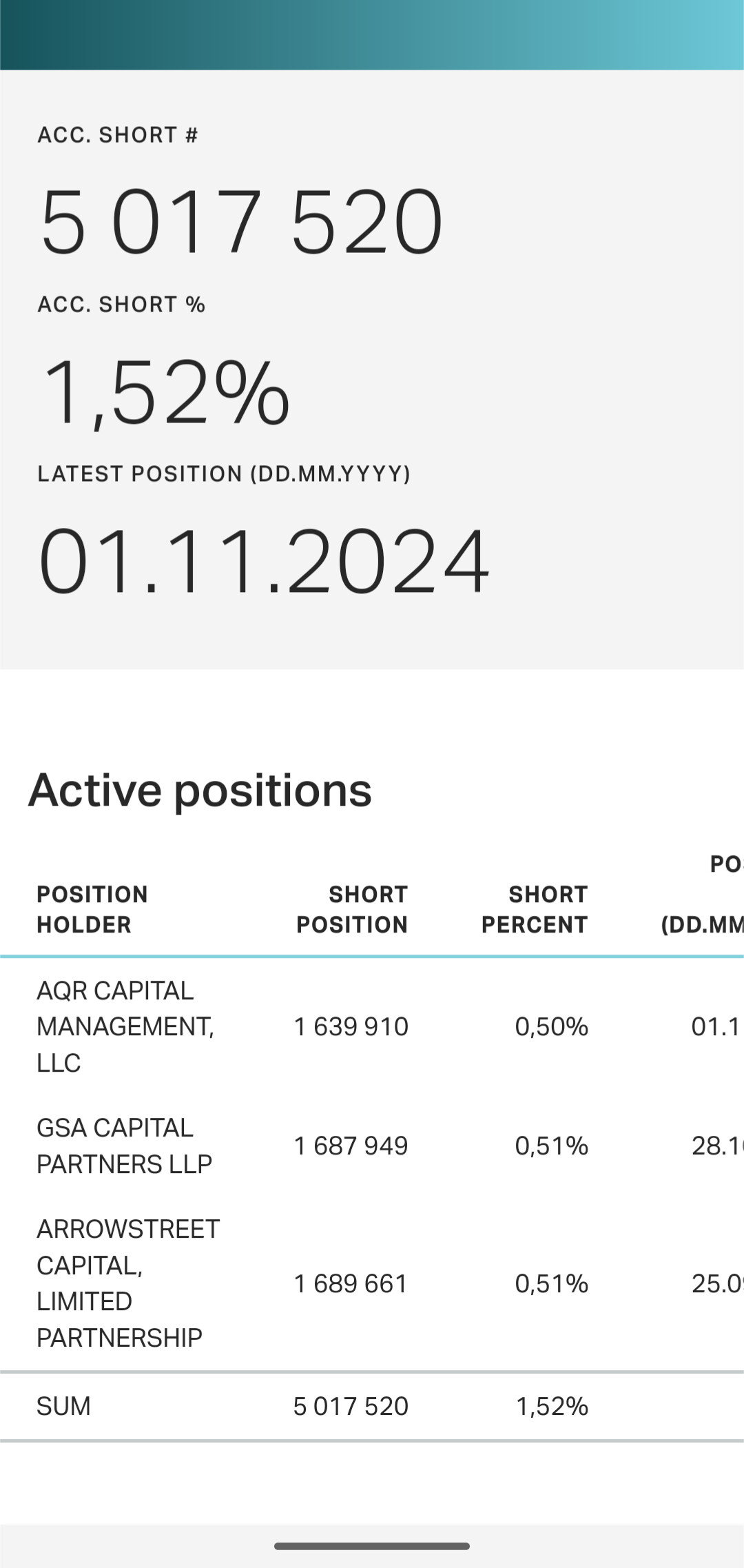Sort by SHORT POSITION column header
Screen dimensions: 744x1568
[352, 909]
